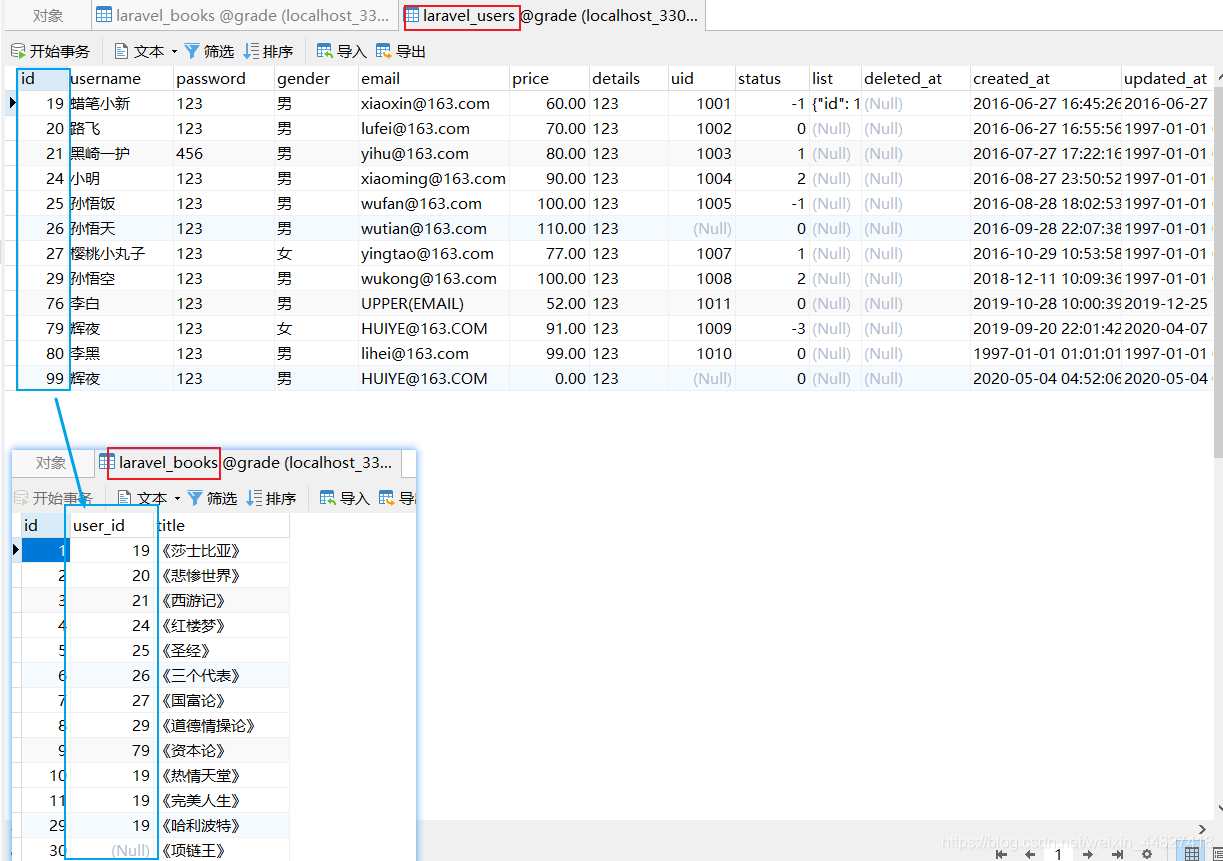This screenshot has width=1223, height=861.
Task: Select the username cell 黑崎一护
Action: 121,153
